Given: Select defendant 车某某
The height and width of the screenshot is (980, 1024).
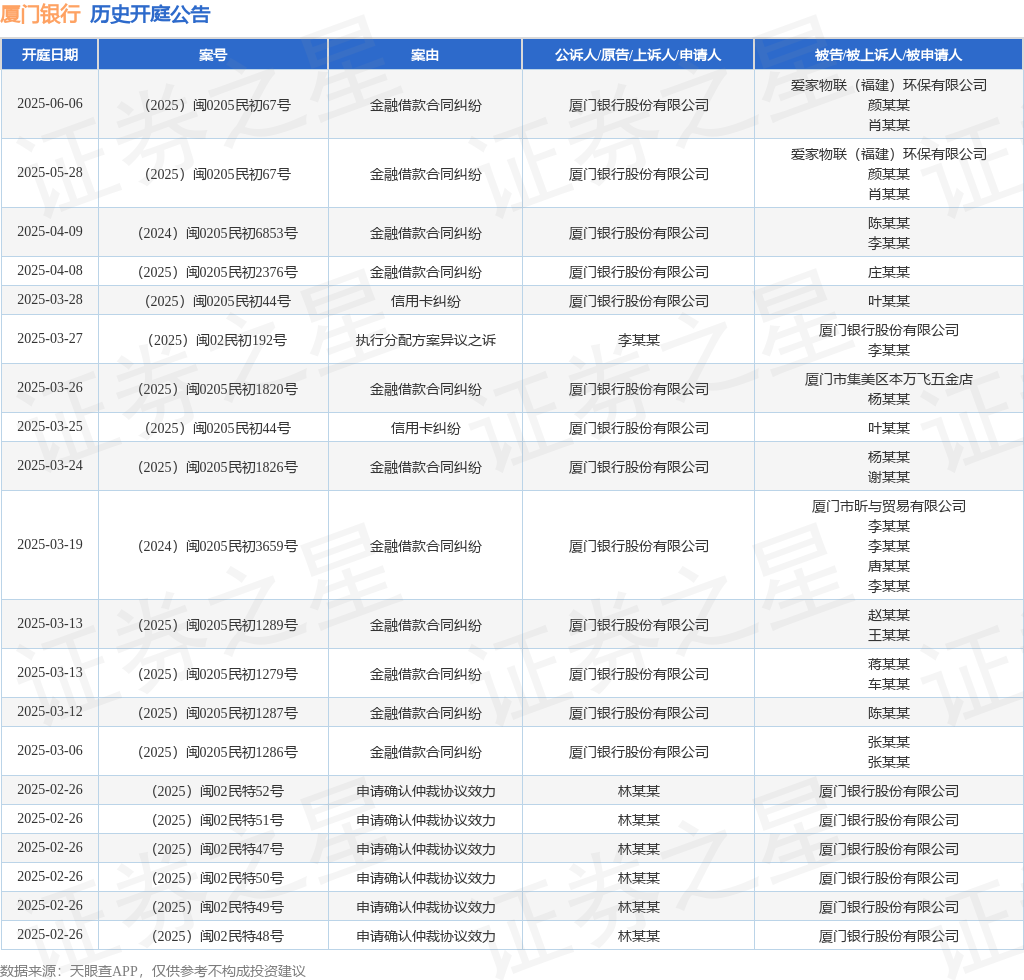Looking at the screenshot, I should [x=888, y=684].
